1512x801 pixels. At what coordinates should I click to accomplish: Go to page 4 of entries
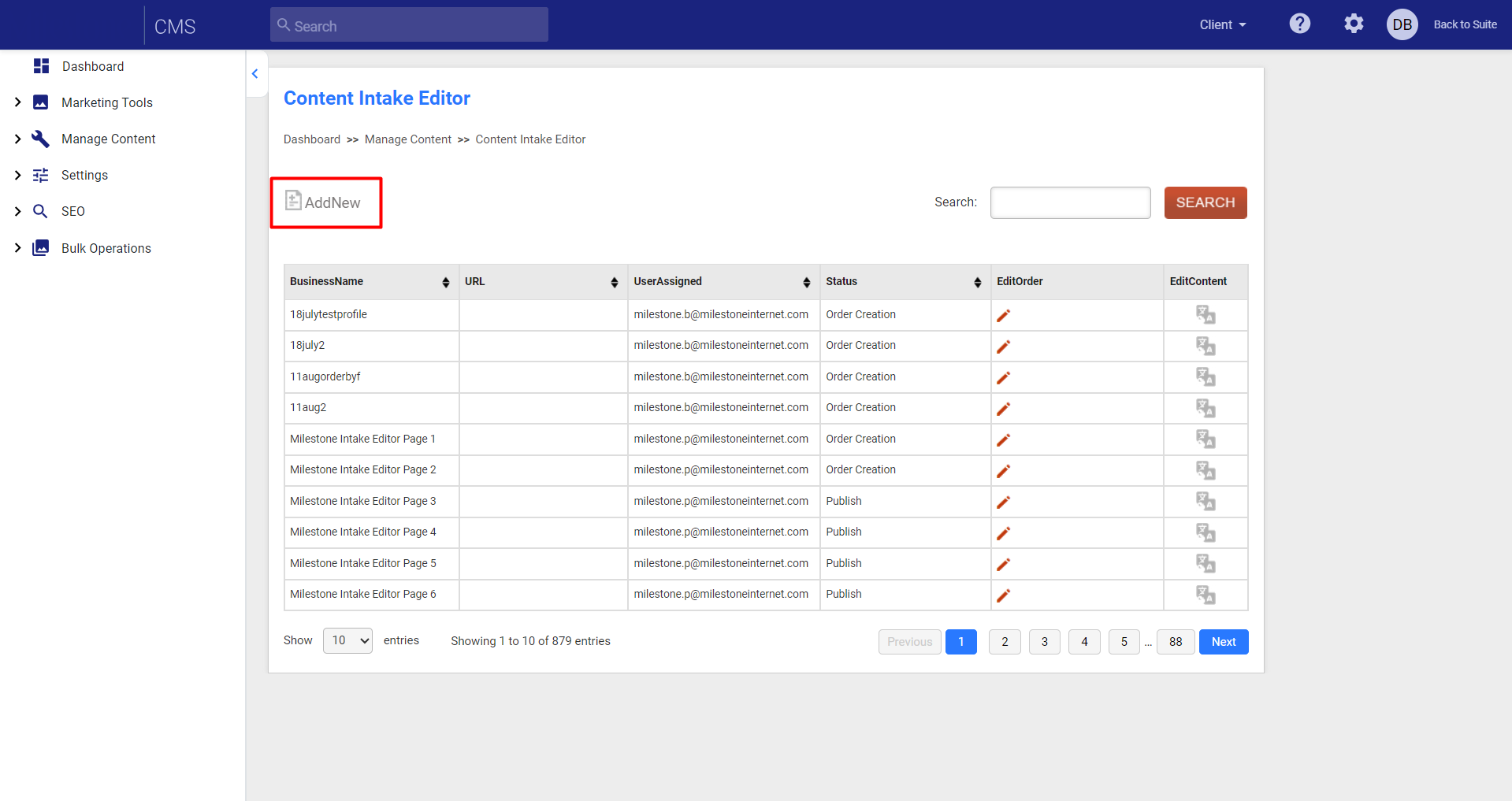pyautogui.click(x=1084, y=642)
